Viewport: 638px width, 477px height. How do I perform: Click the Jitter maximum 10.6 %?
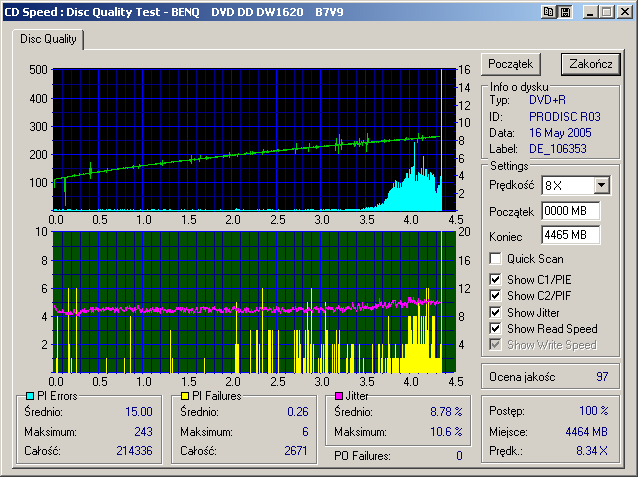446,431
